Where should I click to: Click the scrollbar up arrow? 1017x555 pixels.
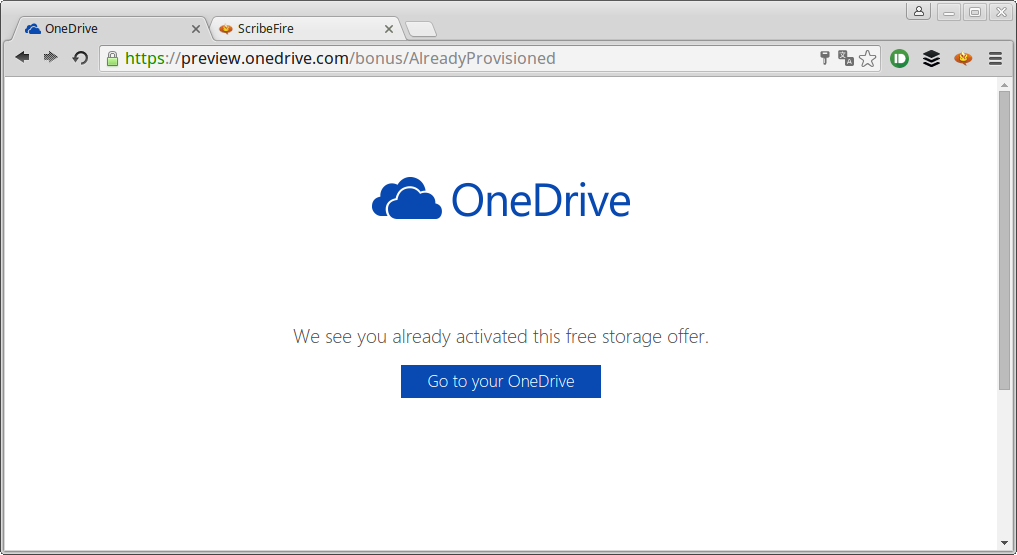(1004, 85)
